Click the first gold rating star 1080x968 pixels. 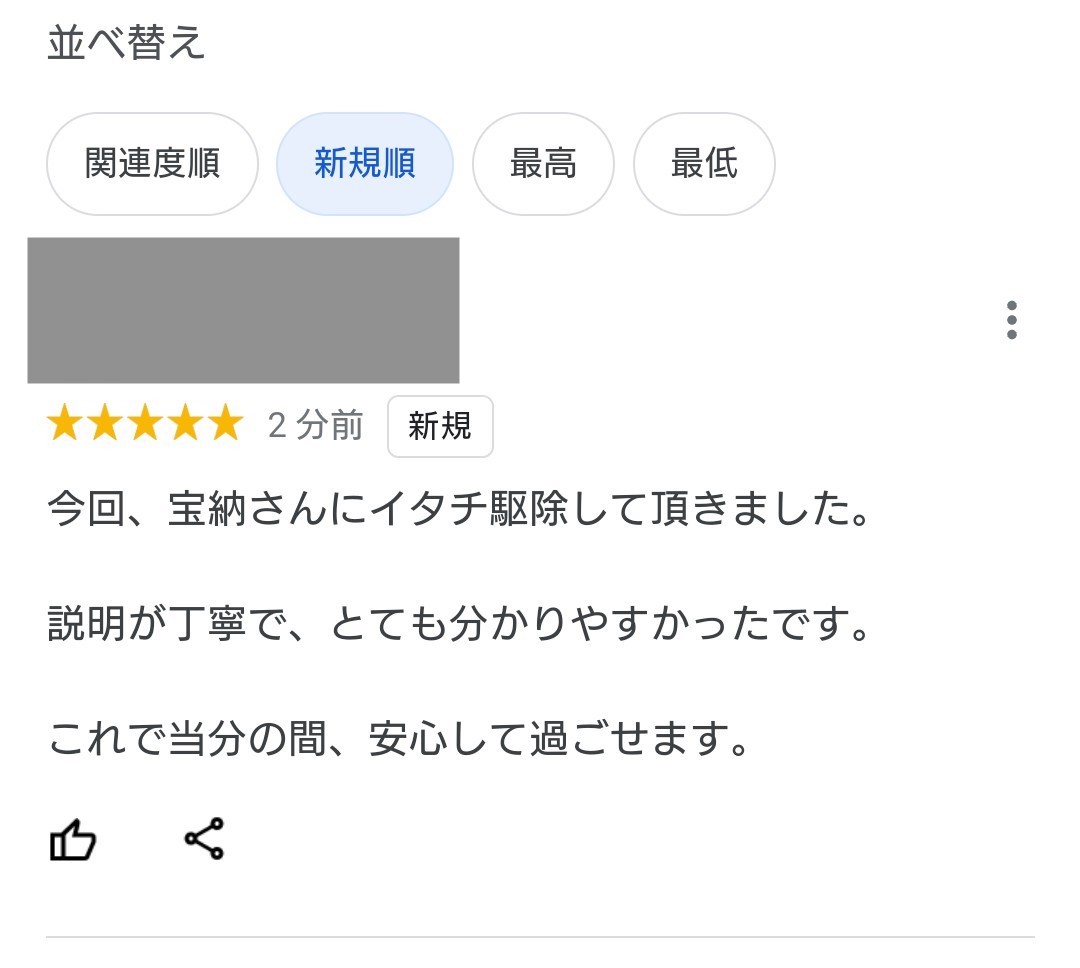[x=66, y=424]
